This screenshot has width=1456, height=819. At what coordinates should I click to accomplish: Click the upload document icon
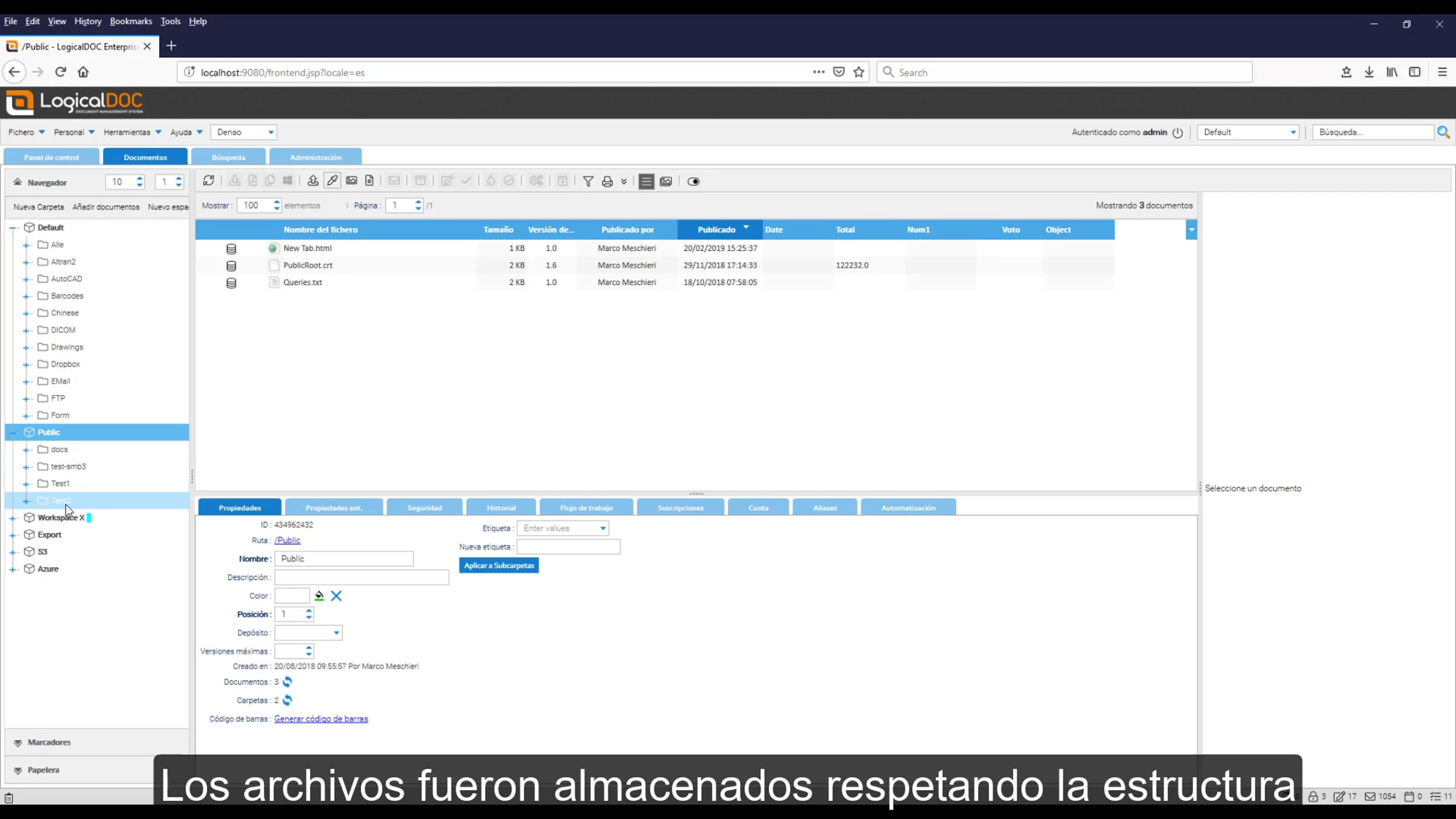(x=312, y=181)
